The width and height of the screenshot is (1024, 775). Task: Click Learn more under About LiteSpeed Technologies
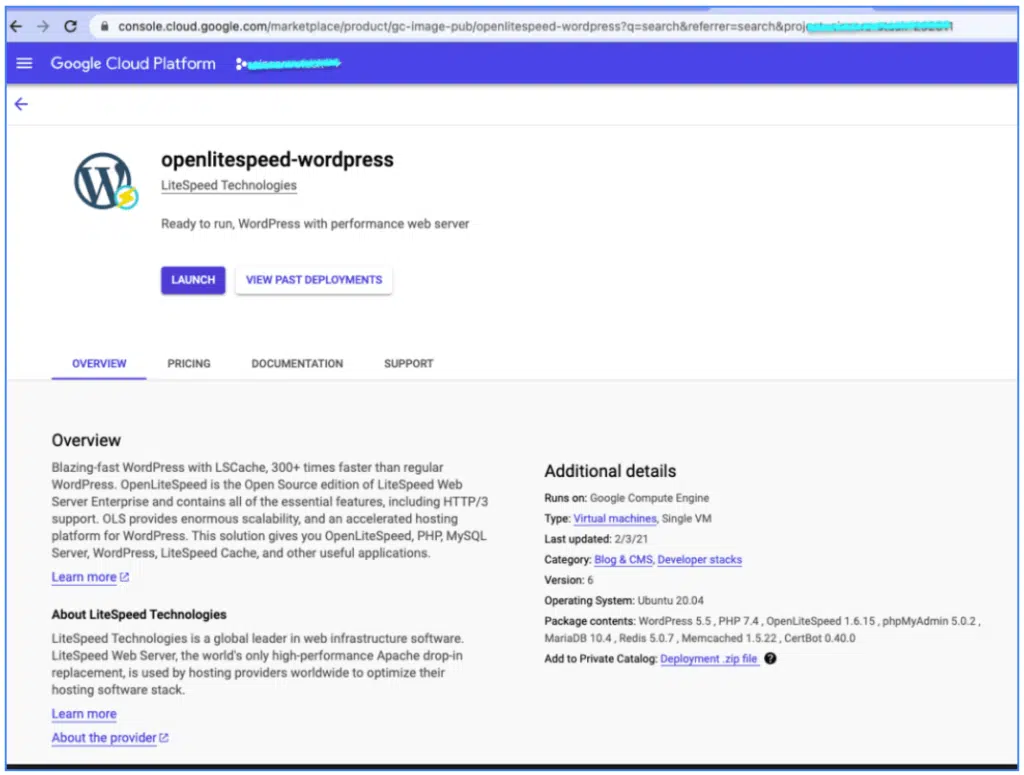pos(84,714)
